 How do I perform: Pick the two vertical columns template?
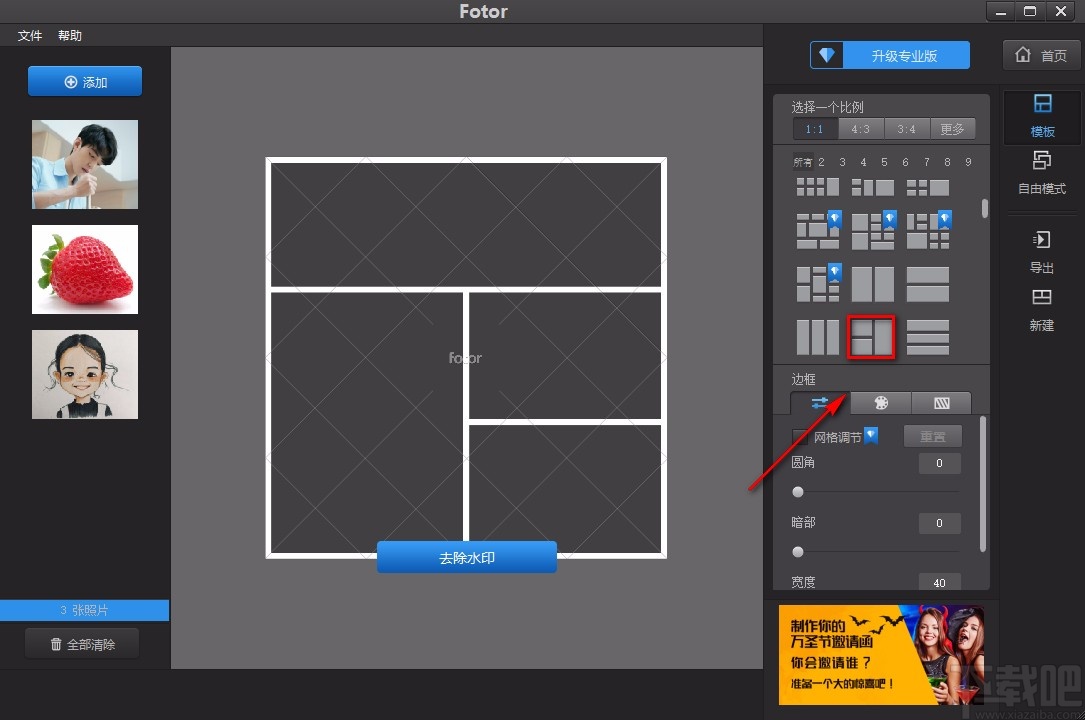(x=873, y=284)
